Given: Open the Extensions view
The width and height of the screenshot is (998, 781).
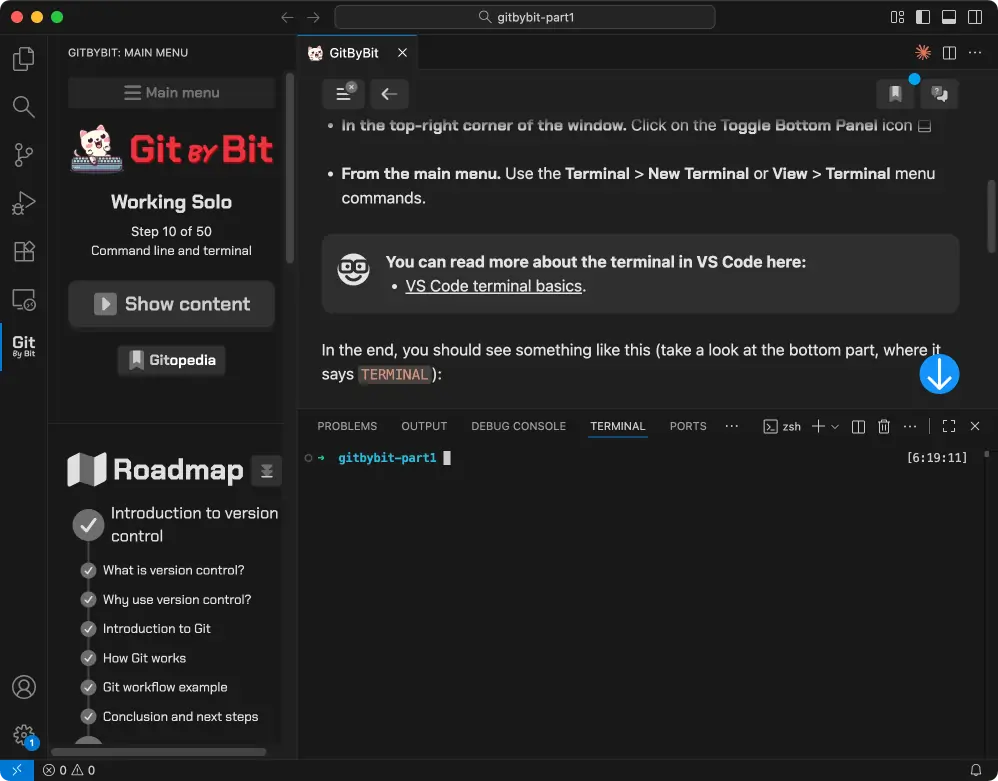Looking at the screenshot, I should pos(23,251).
